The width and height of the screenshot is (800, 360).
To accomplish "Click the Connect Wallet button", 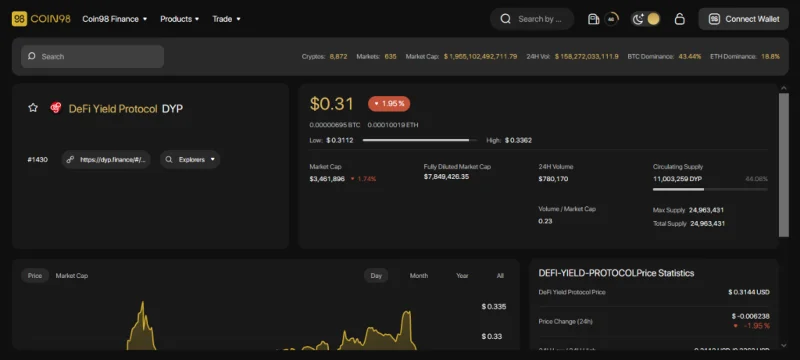I will pos(743,19).
